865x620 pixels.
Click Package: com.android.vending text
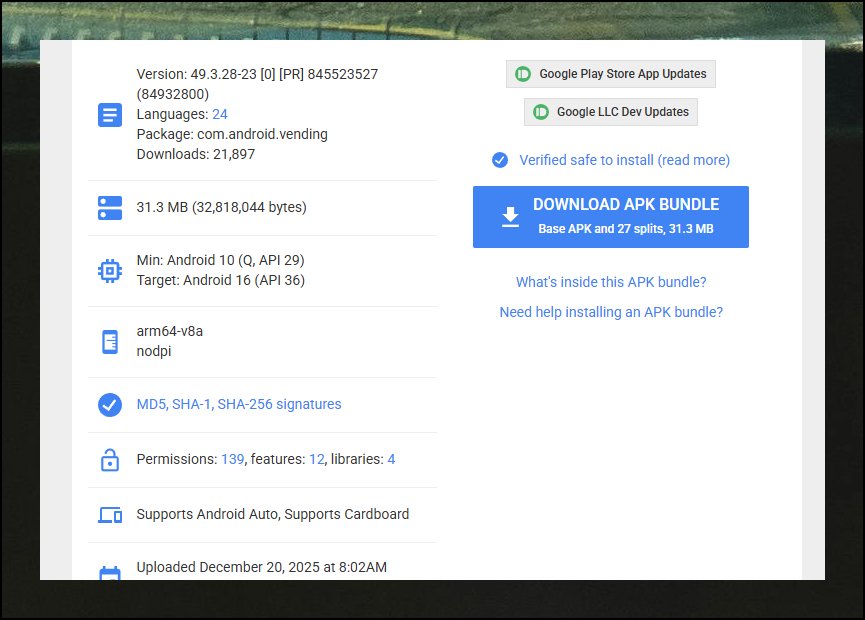pyautogui.click(x=232, y=134)
